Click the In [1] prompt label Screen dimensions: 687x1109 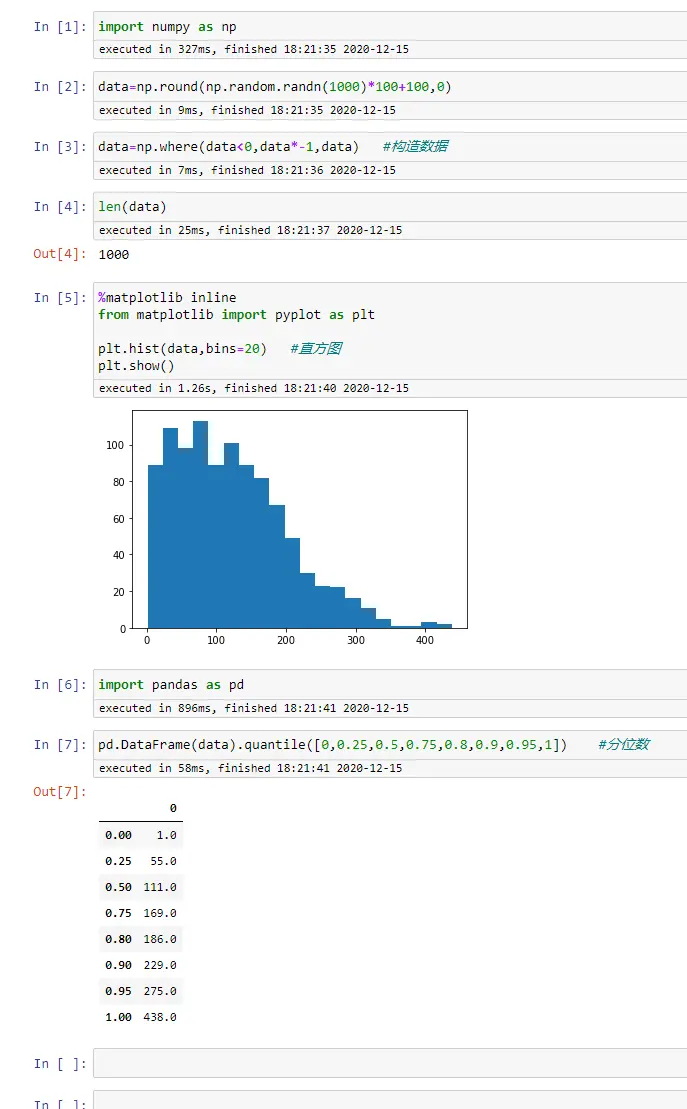tap(60, 27)
